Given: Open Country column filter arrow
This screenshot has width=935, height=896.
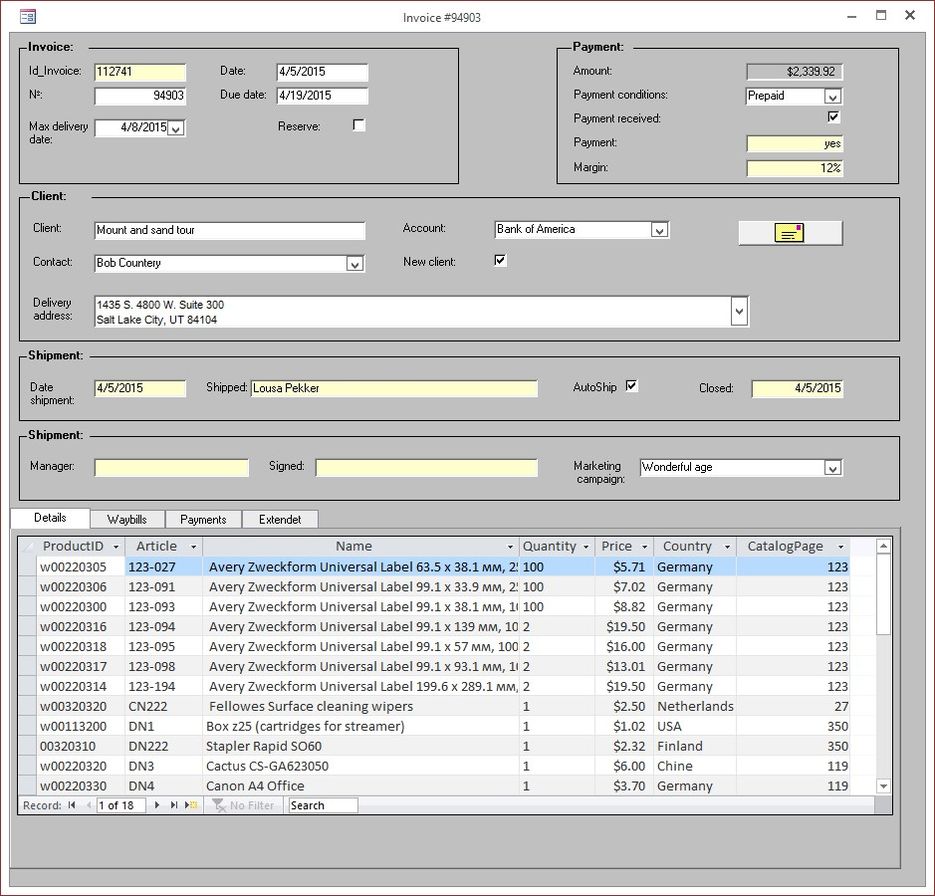Looking at the screenshot, I should 727,547.
